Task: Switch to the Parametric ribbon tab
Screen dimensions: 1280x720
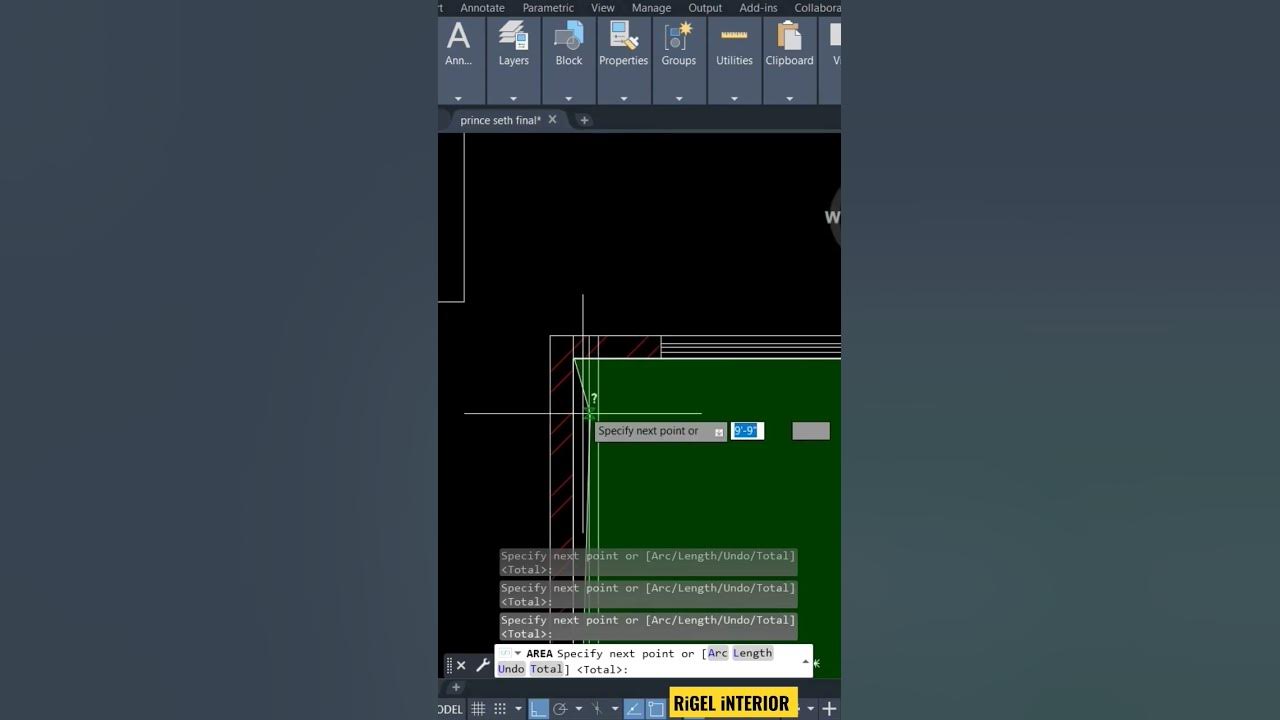Action: click(x=548, y=8)
